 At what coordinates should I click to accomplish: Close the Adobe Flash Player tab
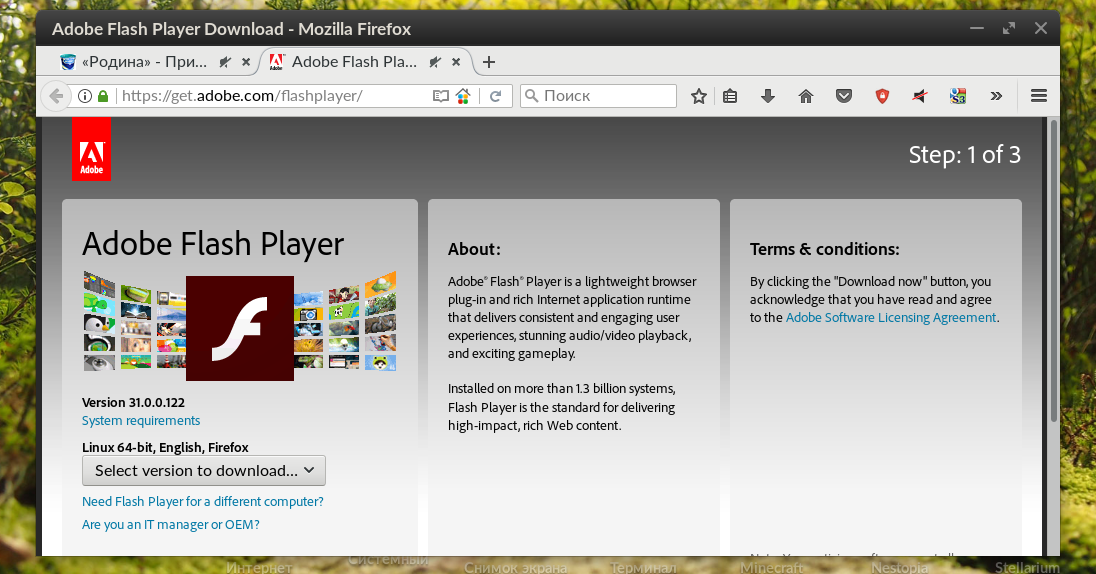pos(456,62)
